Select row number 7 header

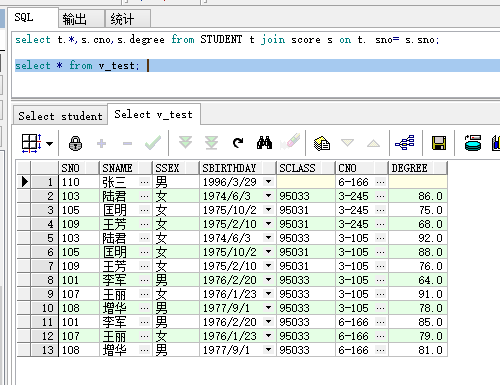45,266
